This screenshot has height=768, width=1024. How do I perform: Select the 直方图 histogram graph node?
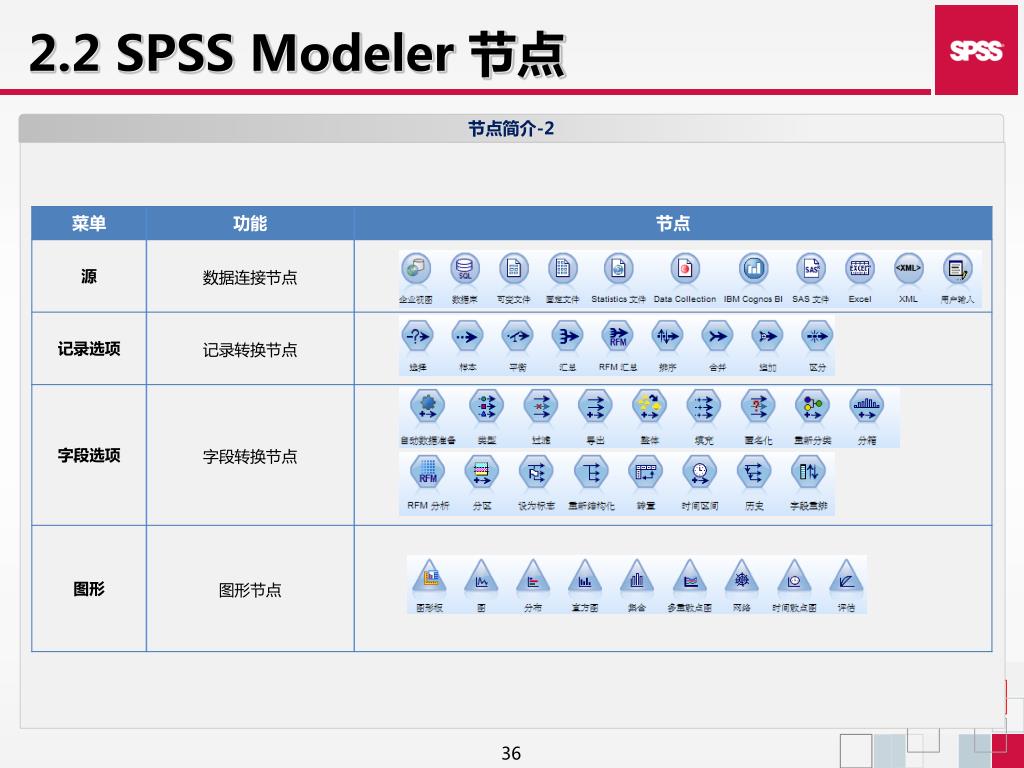coord(585,577)
